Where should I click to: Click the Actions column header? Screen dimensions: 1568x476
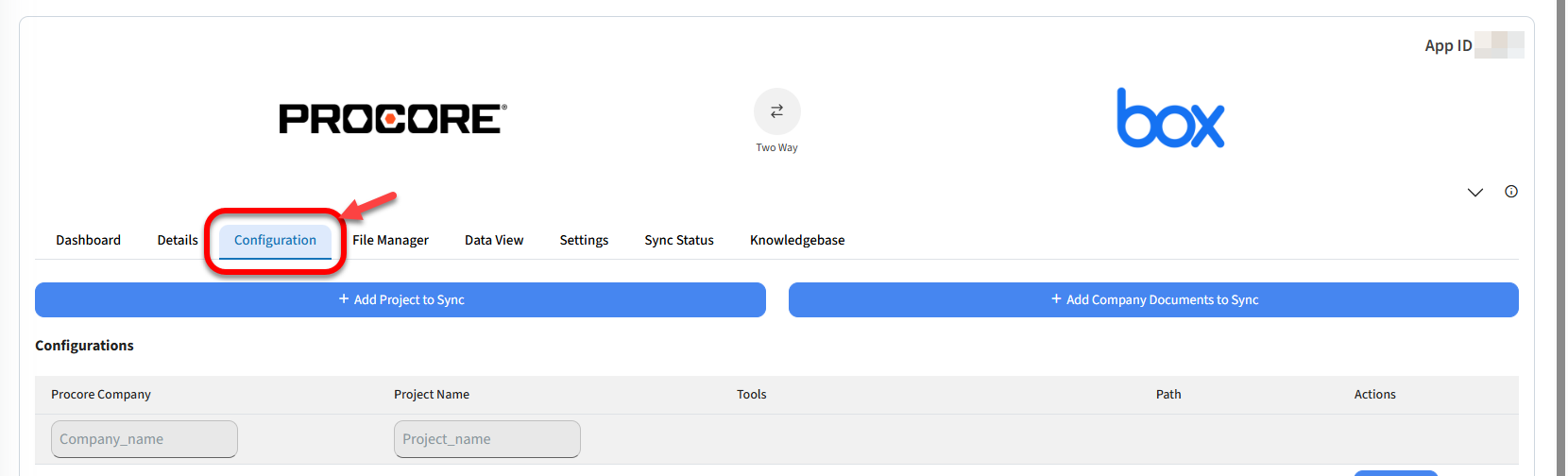pyautogui.click(x=1374, y=395)
